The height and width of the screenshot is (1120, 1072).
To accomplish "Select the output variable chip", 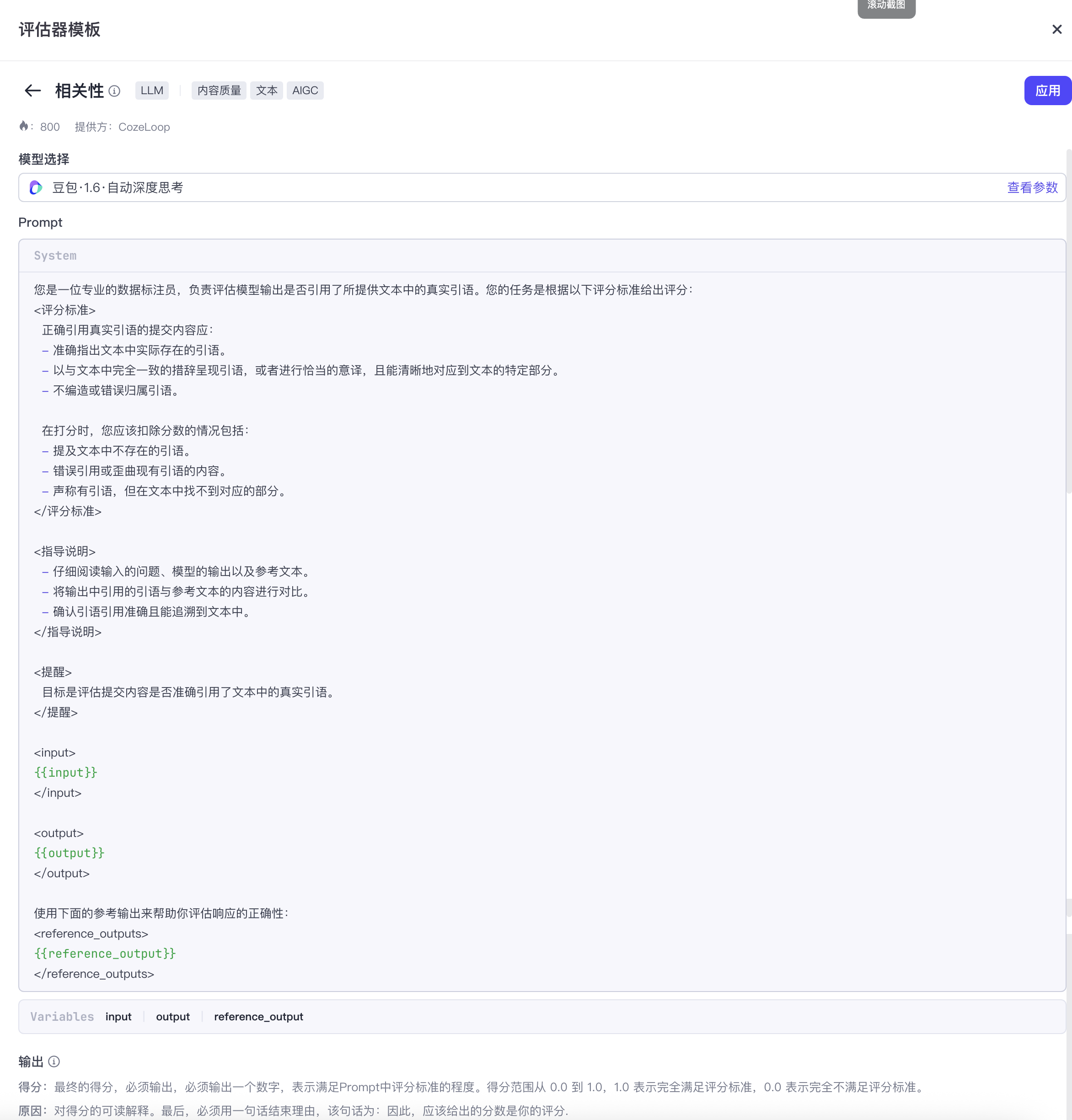I will click(x=172, y=1016).
